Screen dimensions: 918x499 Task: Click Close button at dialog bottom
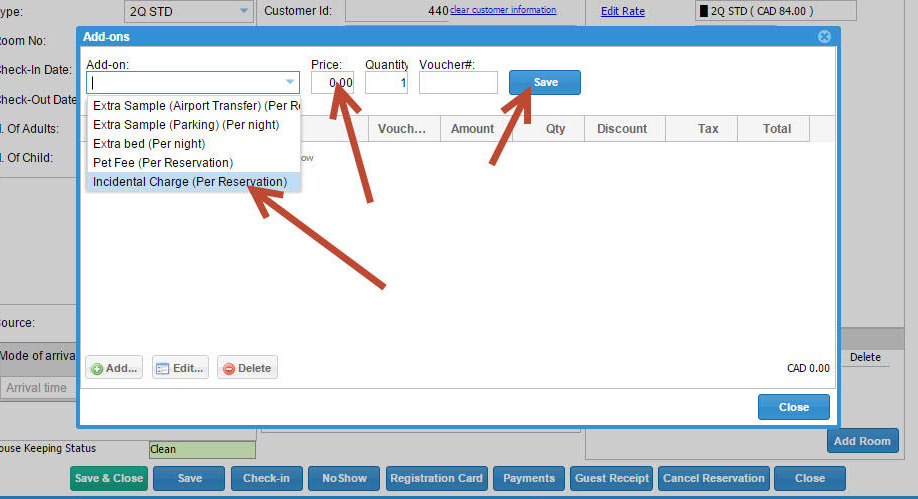click(793, 407)
